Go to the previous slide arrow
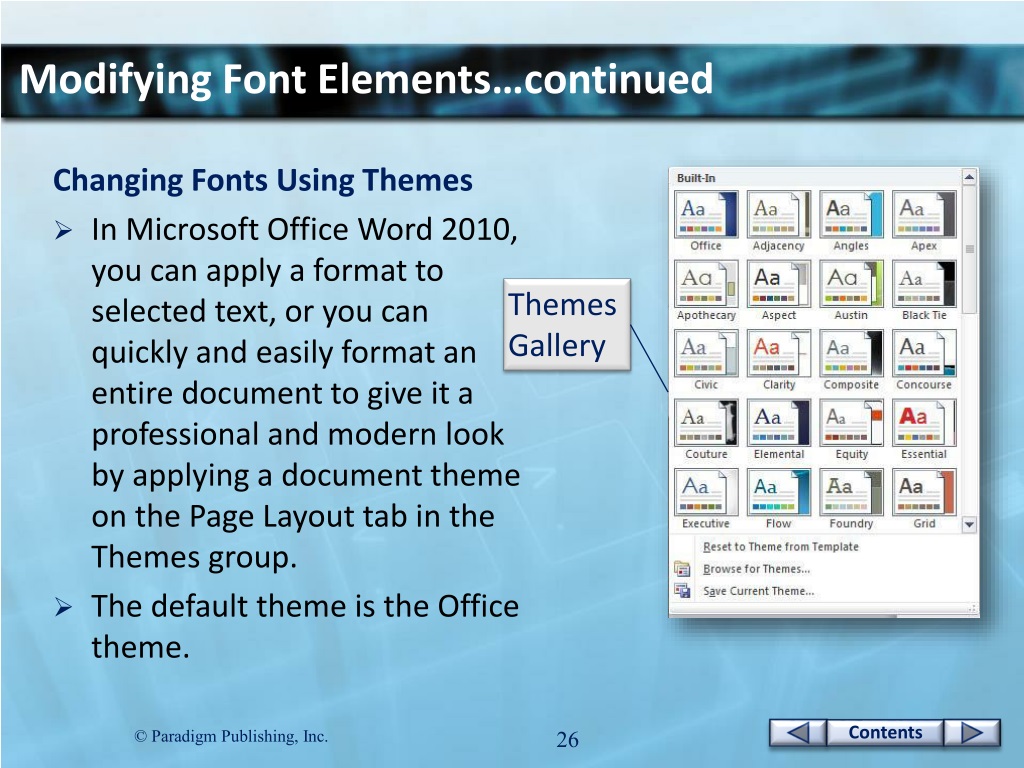The height and width of the screenshot is (768, 1024). point(798,733)
